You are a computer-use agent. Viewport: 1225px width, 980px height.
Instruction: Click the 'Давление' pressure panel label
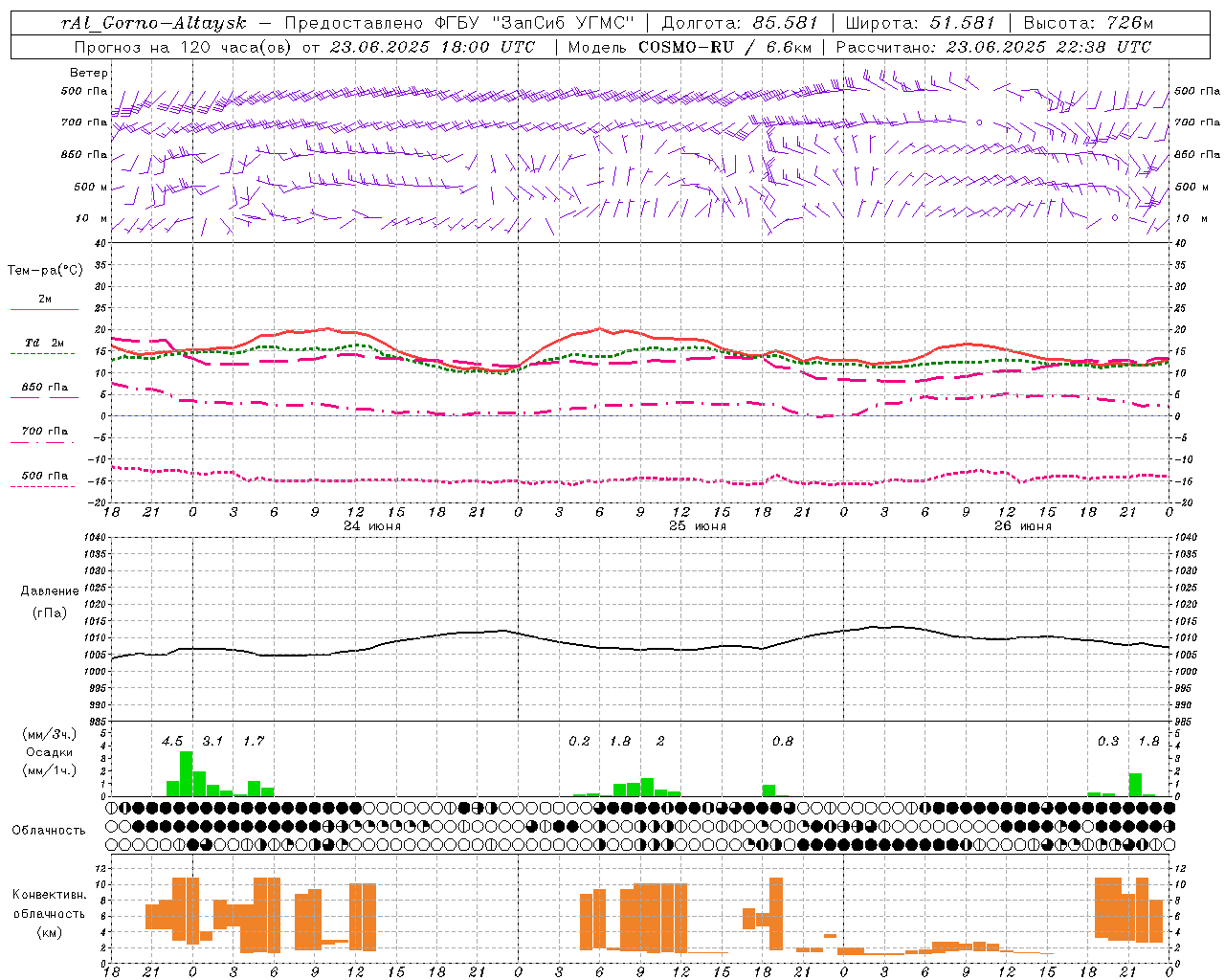50,591
